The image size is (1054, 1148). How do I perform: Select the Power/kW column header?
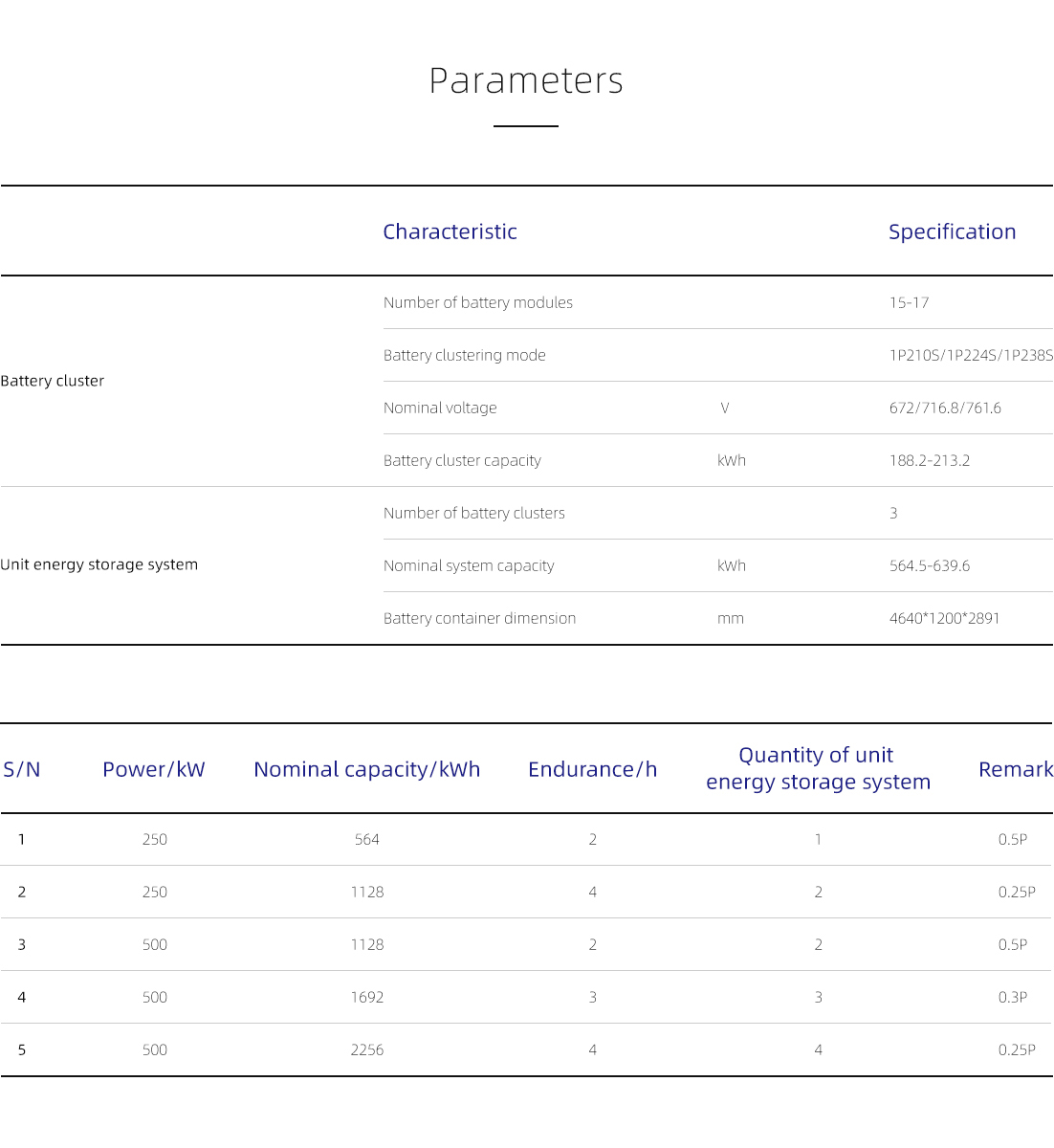point(154,769)
